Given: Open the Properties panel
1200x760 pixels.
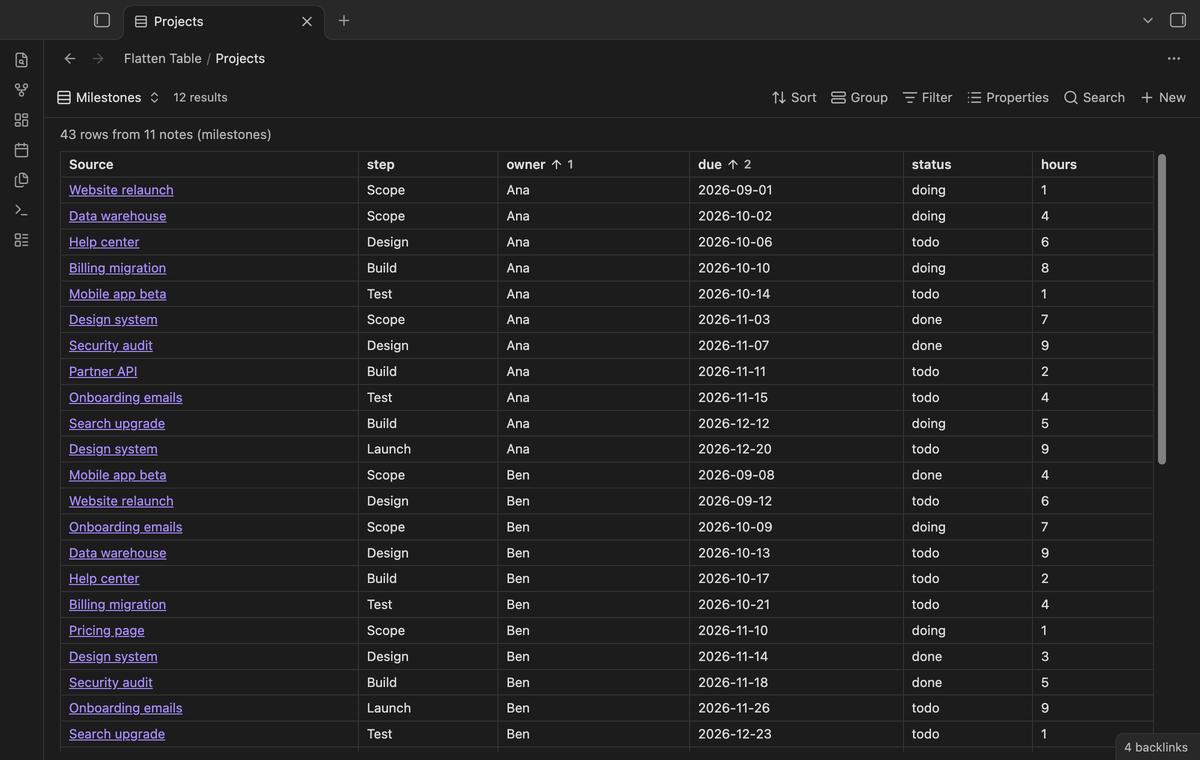Looking at the screenshot, I should (1008, 97).
